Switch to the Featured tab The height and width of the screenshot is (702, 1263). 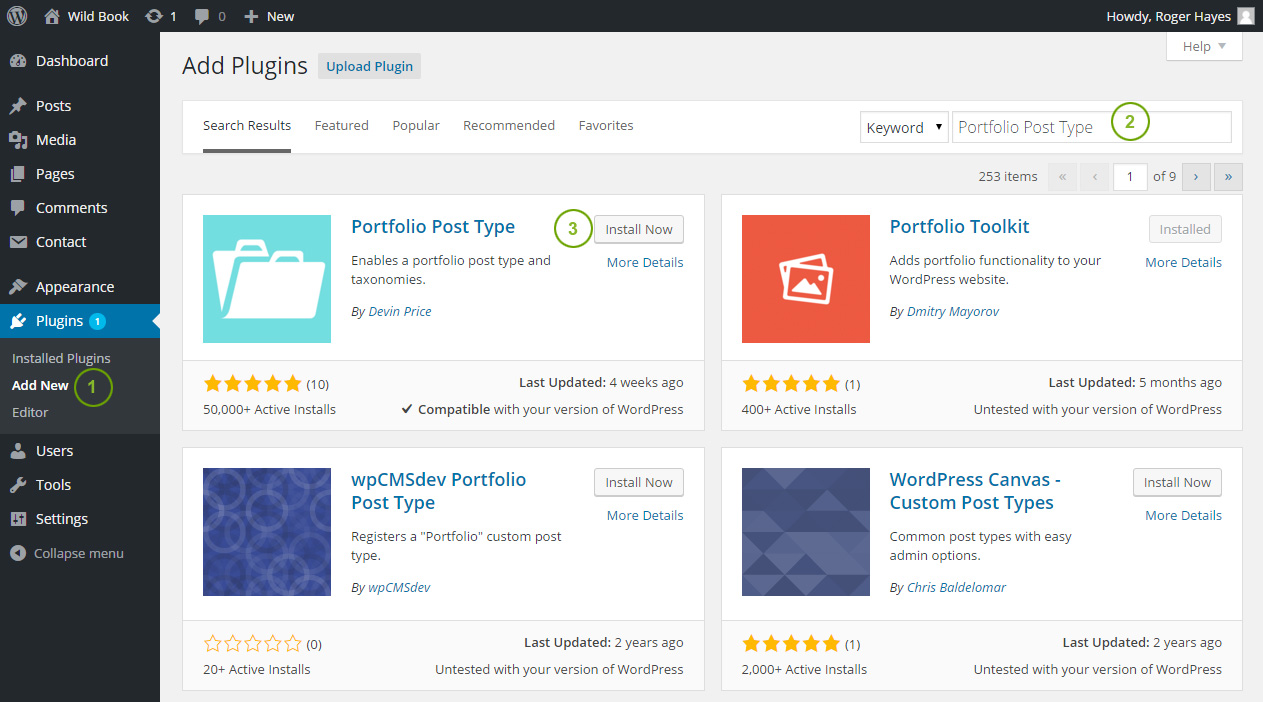(342, 126)
